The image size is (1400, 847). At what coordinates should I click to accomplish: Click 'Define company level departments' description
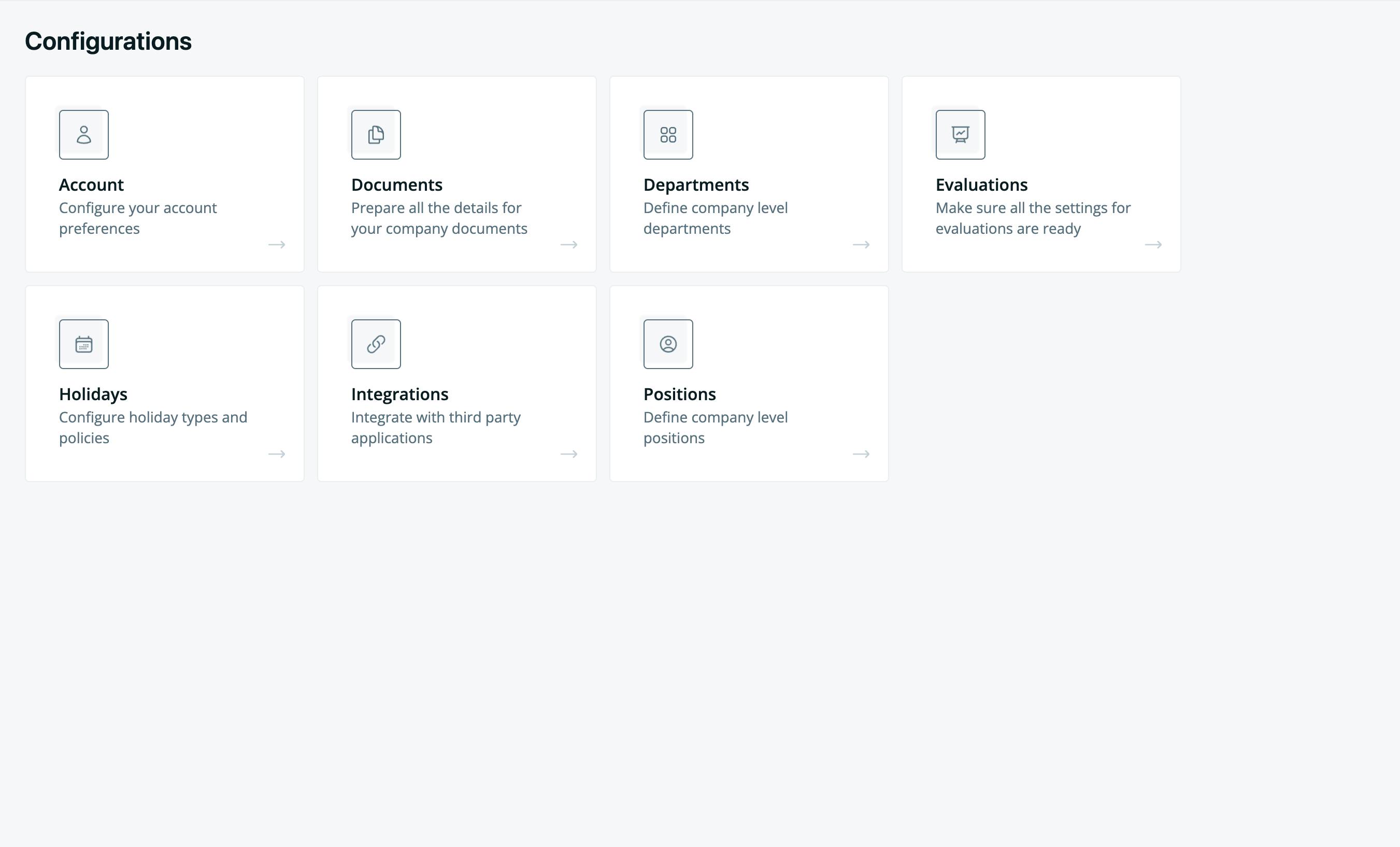[716, 218]
